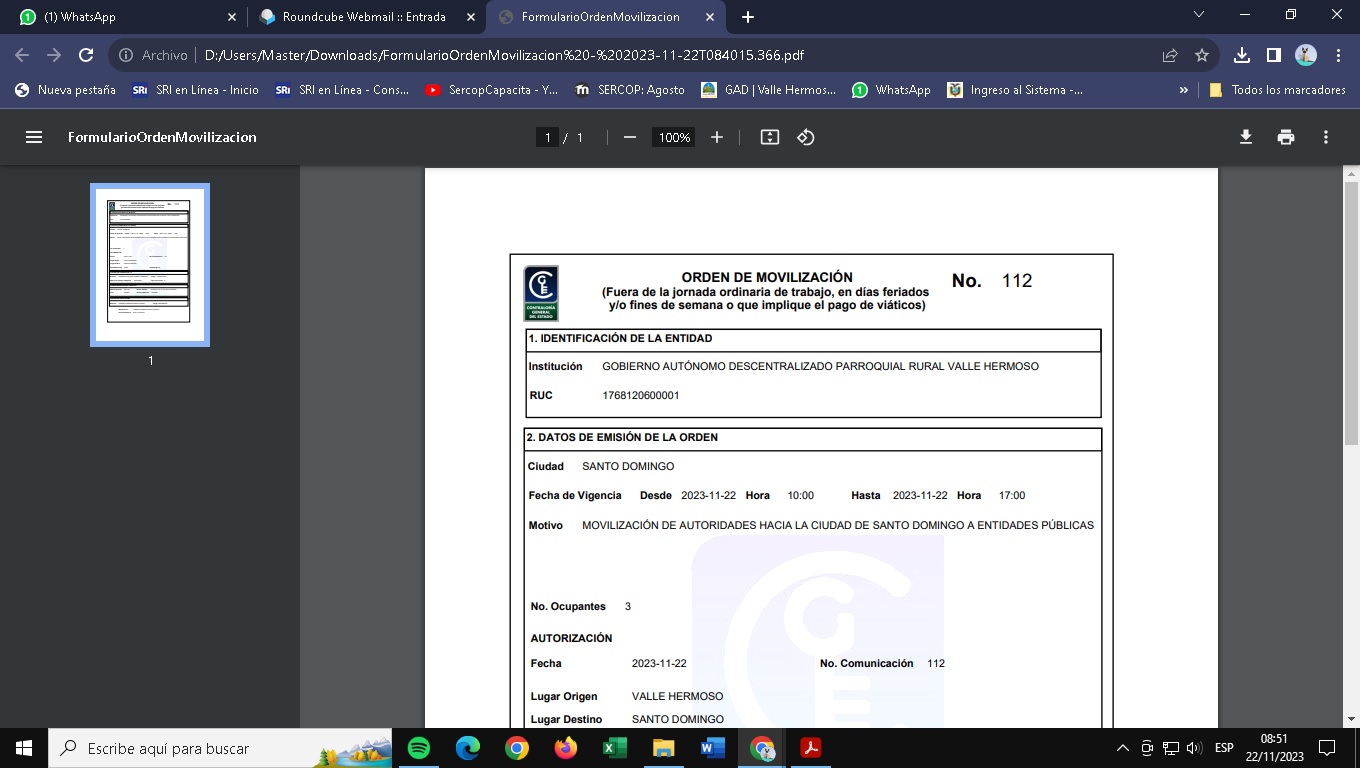Bookmark this page with the star icon
The width and height of the screenshot is (1360, 768).
click(1202, 56)
